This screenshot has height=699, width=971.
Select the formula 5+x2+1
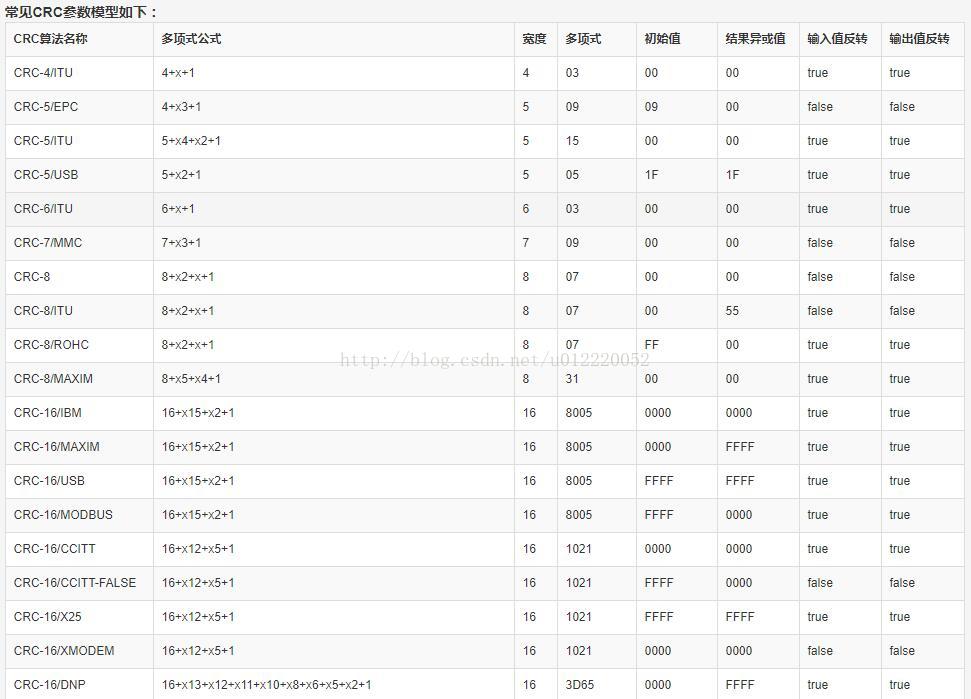point(181,175)
